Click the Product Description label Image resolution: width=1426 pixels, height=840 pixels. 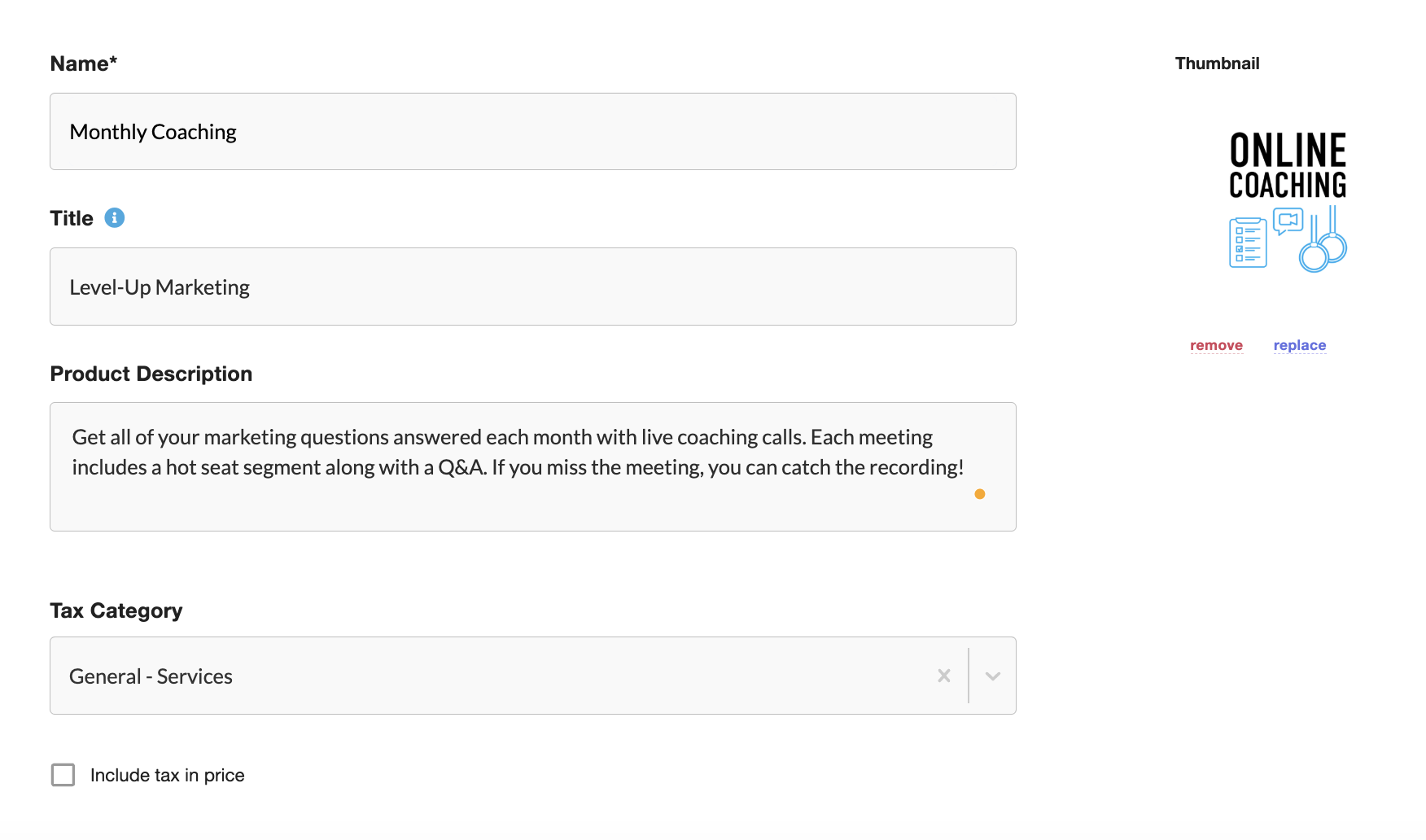pos(151,374)
